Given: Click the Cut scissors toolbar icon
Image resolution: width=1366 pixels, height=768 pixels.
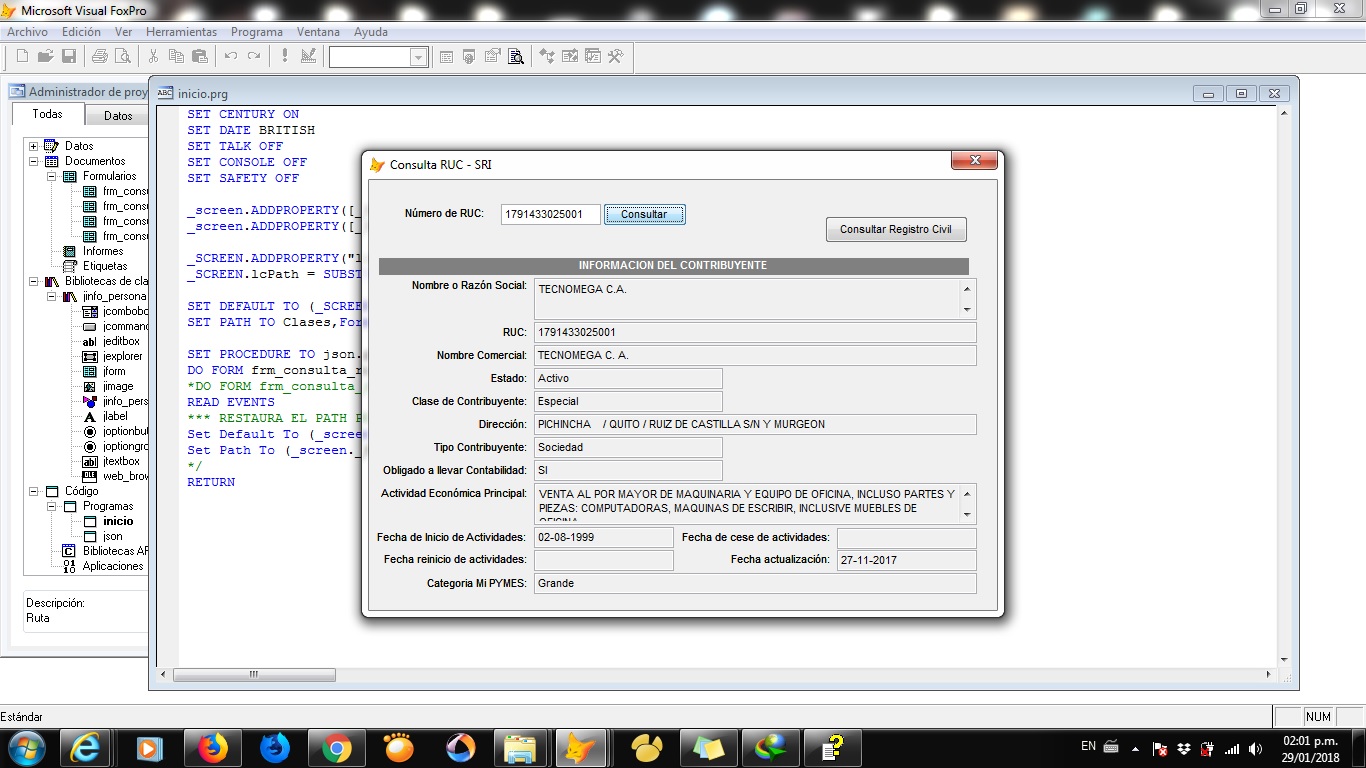Looking at the screenshot, I should coord(153,56).
